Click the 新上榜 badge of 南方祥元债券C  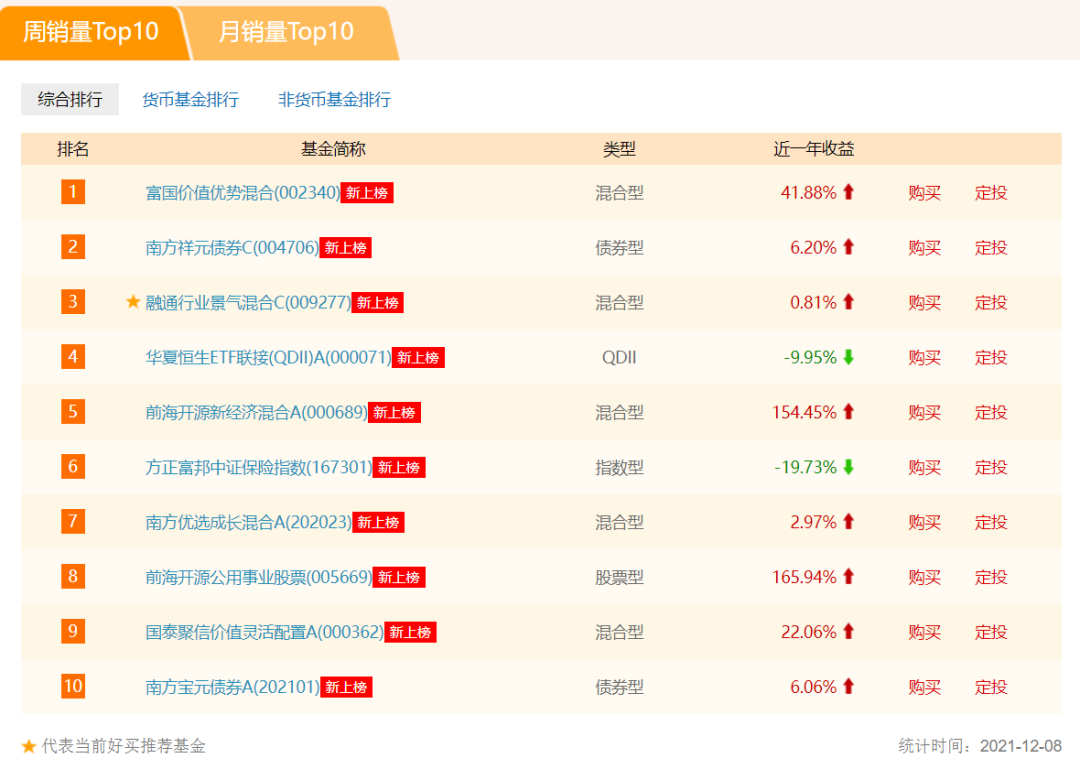coord(347,247)
